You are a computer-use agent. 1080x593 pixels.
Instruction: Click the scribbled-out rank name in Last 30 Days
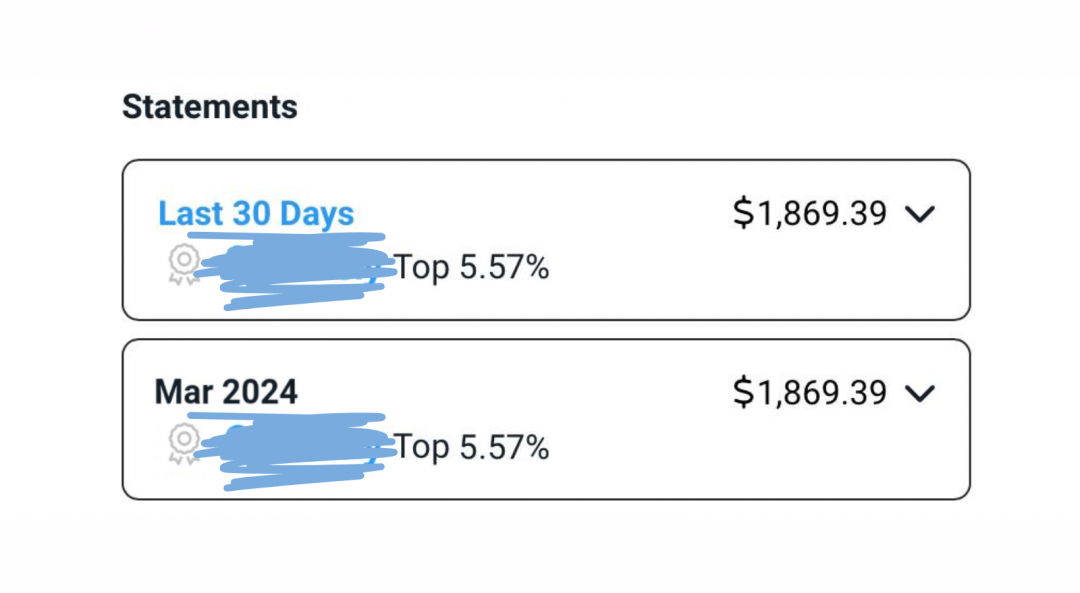pyautogui.click(x=293, y=270)
